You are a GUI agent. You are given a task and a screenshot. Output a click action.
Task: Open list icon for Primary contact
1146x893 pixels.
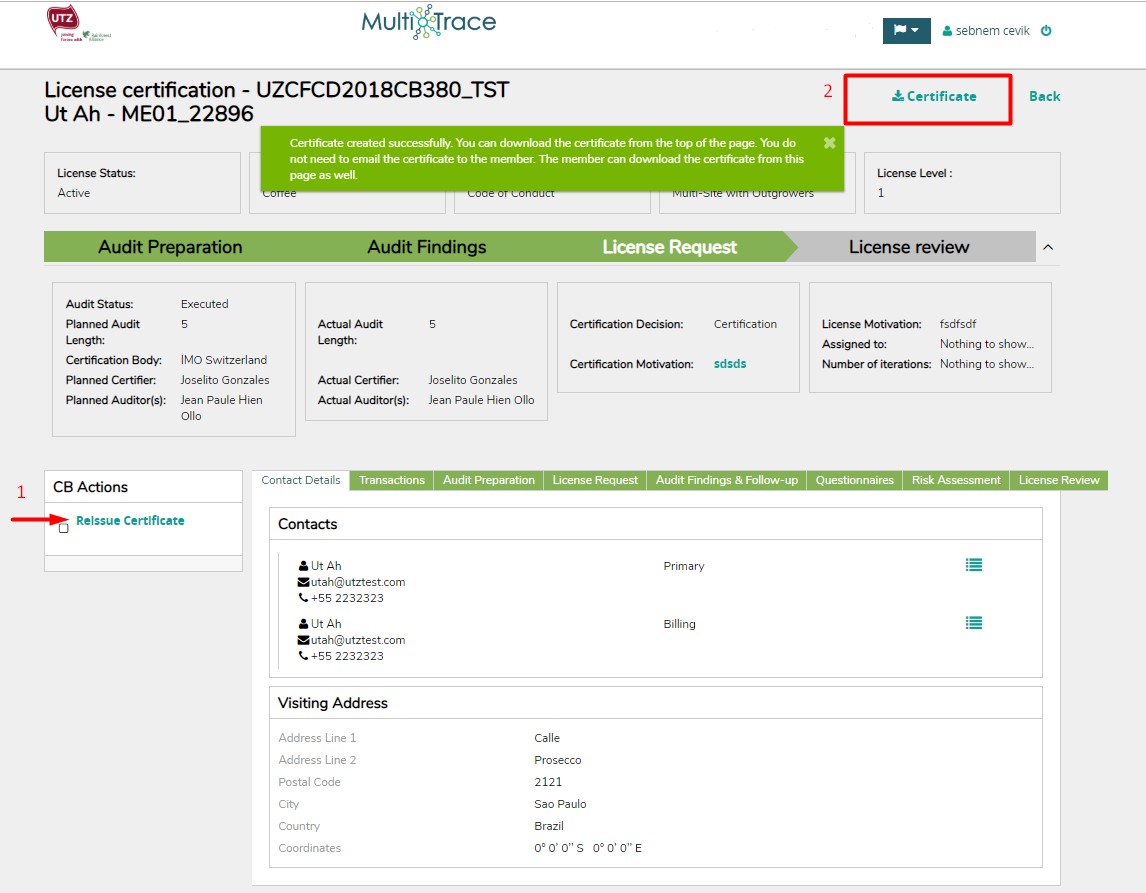pos(973,565)
